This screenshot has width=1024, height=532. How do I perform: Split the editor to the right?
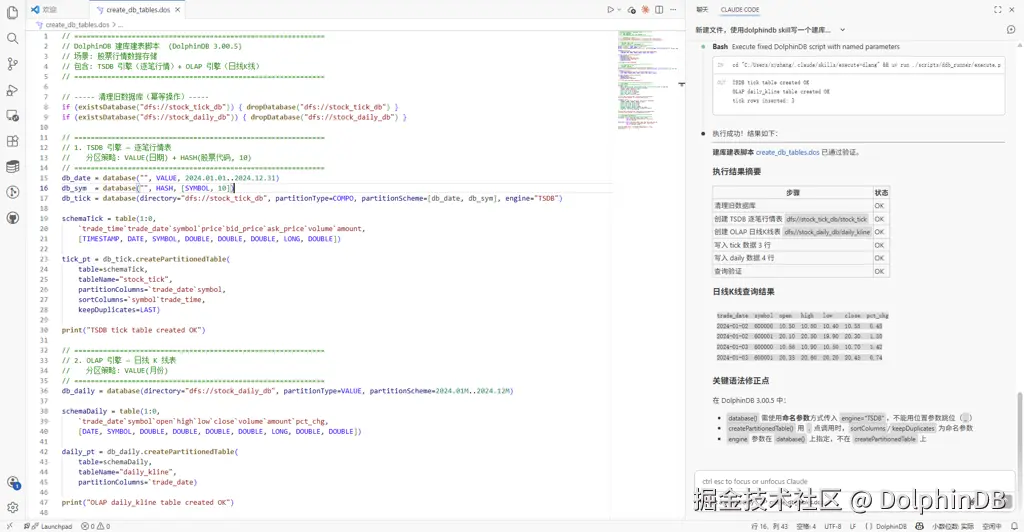pyautogui.click(x=659, y=10)
